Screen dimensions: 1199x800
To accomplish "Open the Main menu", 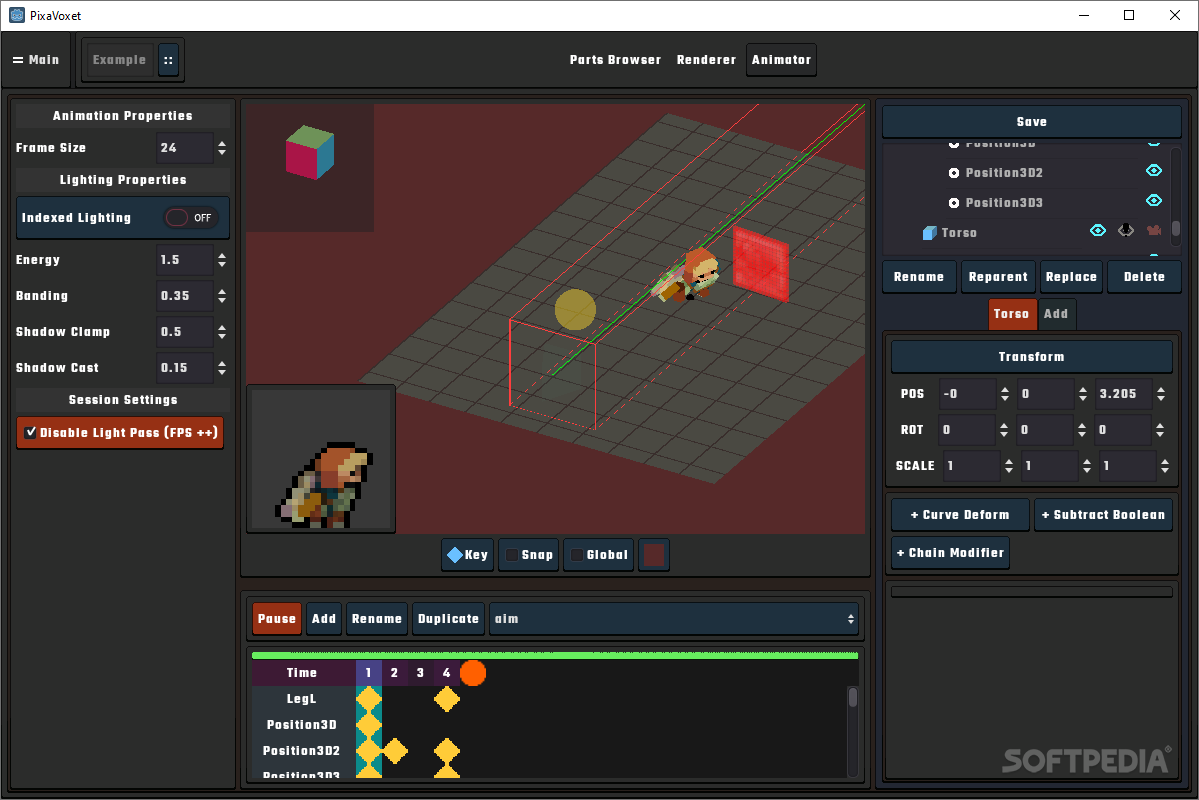I will click(36, 60).
